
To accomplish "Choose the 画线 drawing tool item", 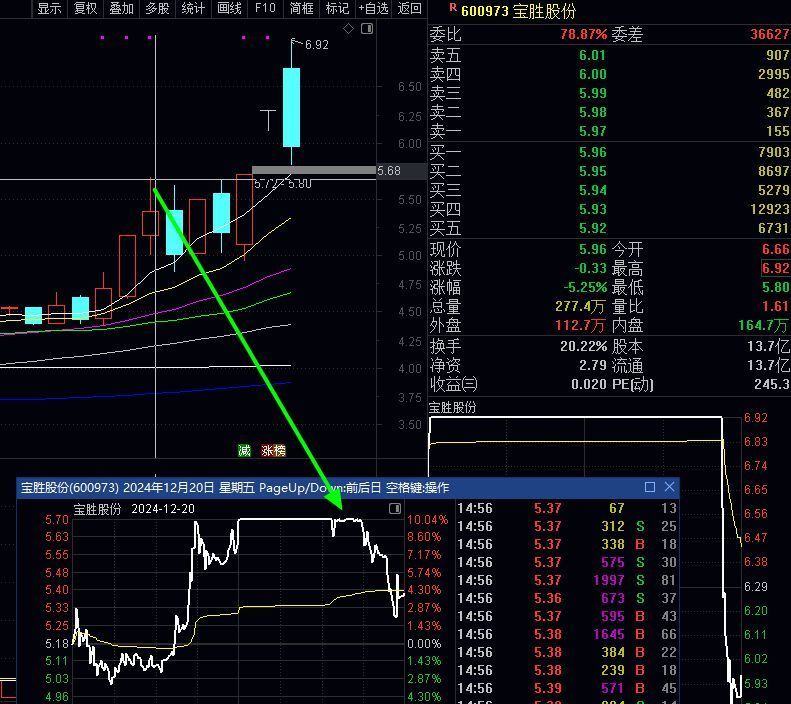I will (x=229, y=8).
